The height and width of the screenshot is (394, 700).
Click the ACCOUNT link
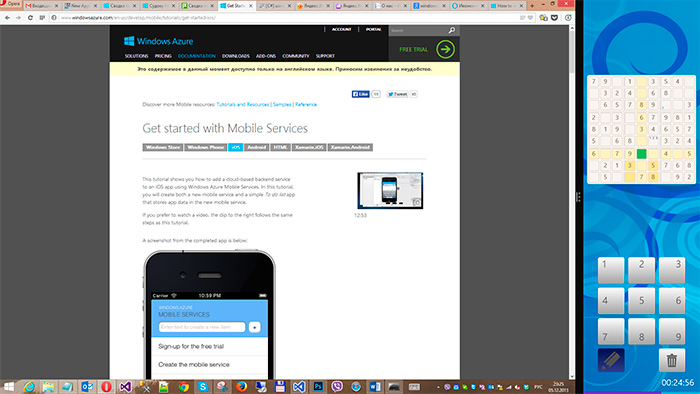pos(342,29)
